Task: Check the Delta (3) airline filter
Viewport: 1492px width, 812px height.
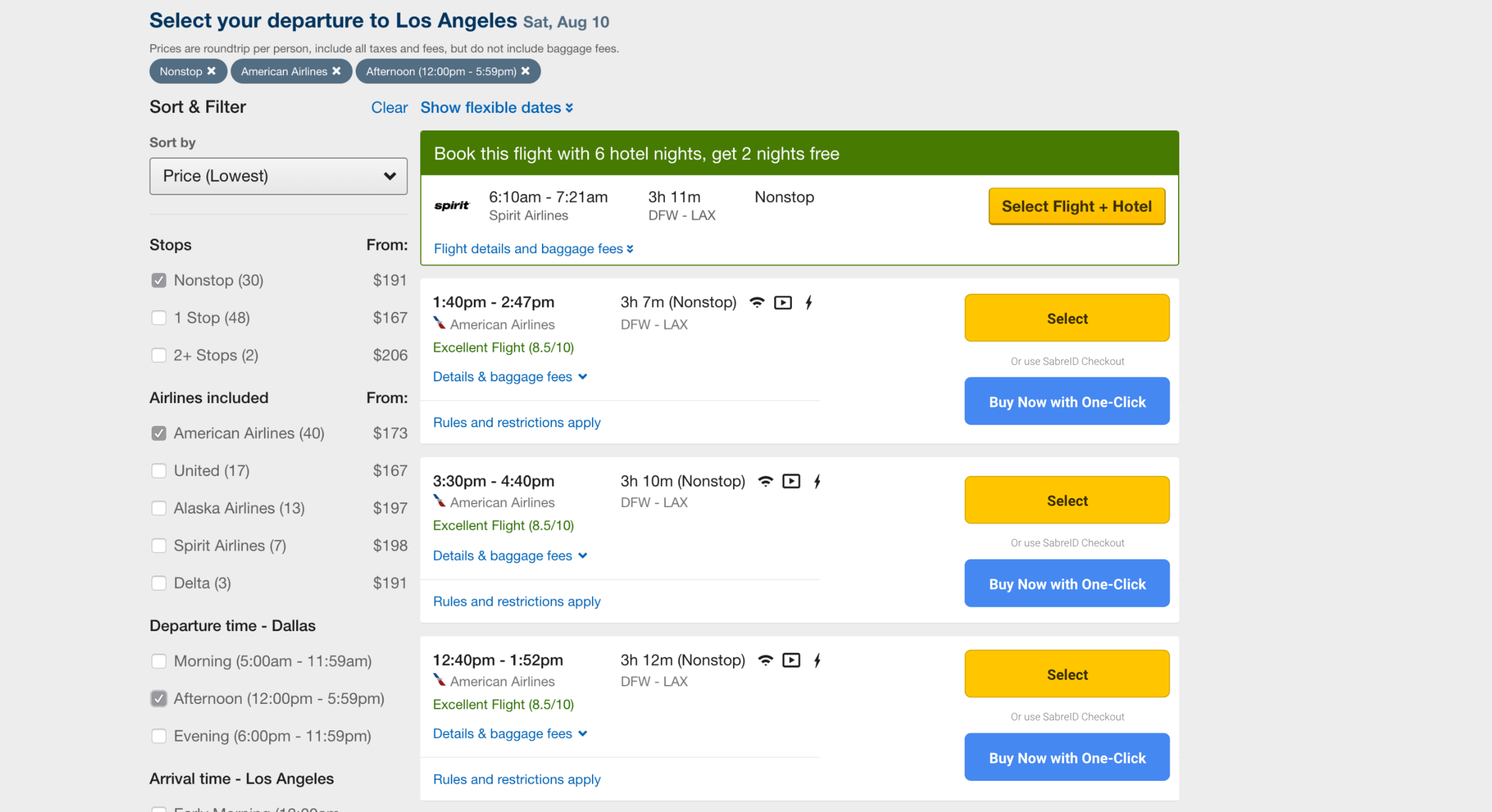Action: 159,583
